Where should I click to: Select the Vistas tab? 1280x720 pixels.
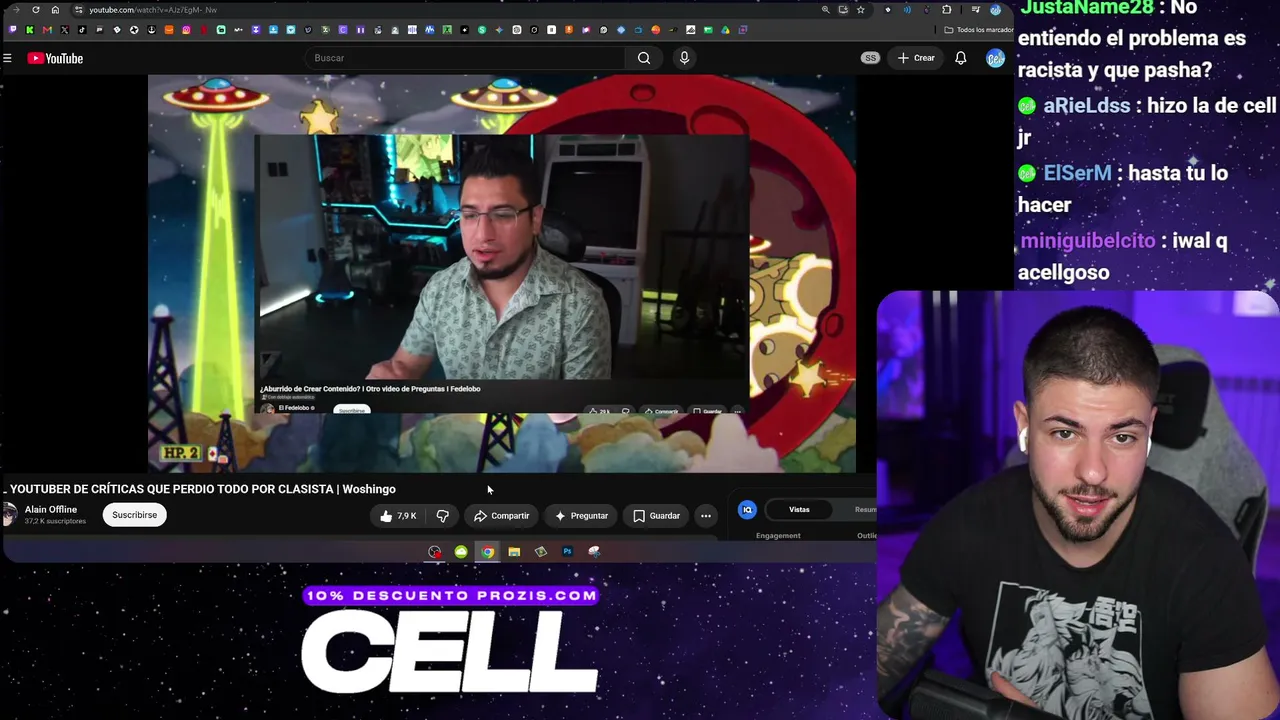pyautogui.click(x=799, y=510)
